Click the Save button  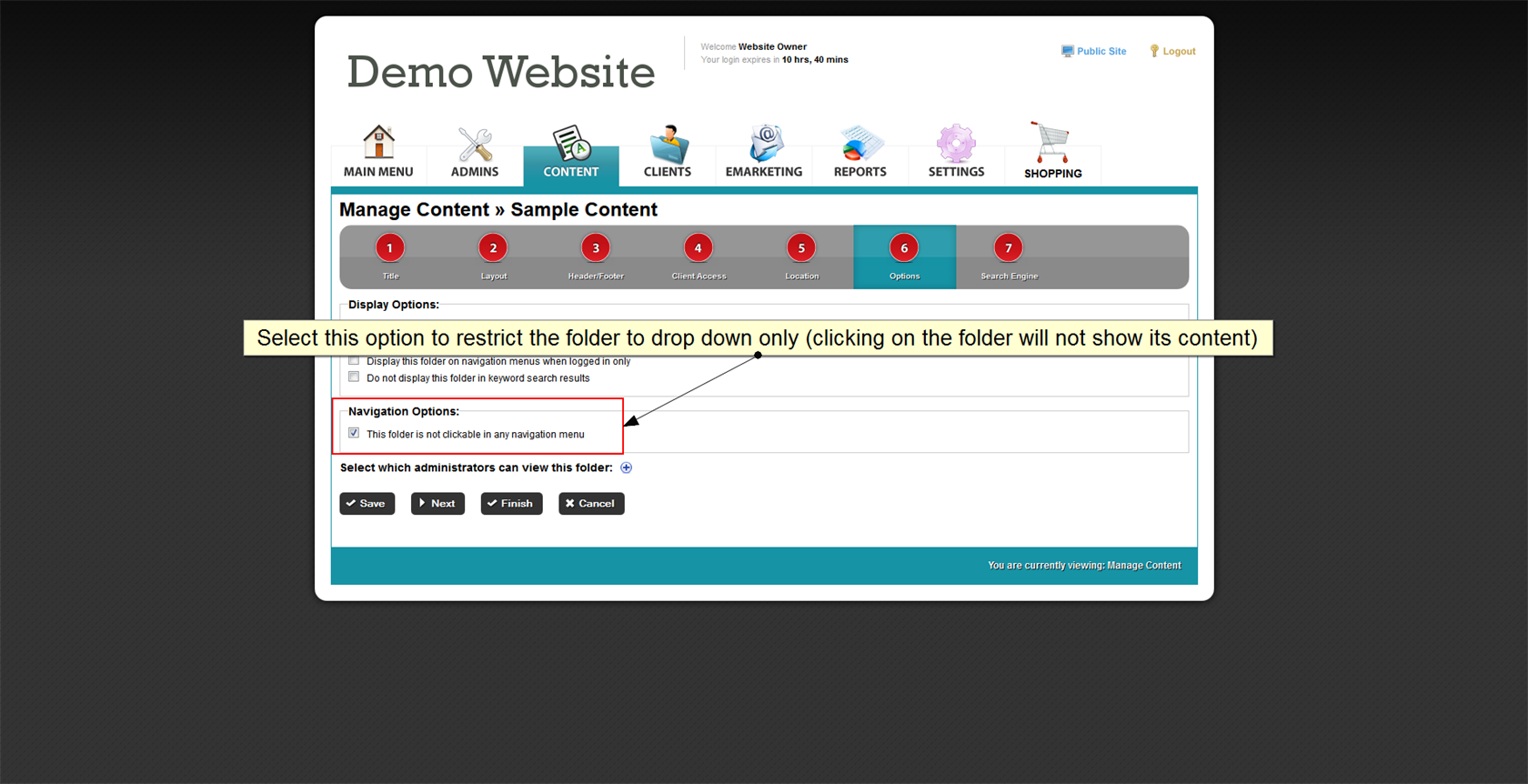(x=367, y=503)
